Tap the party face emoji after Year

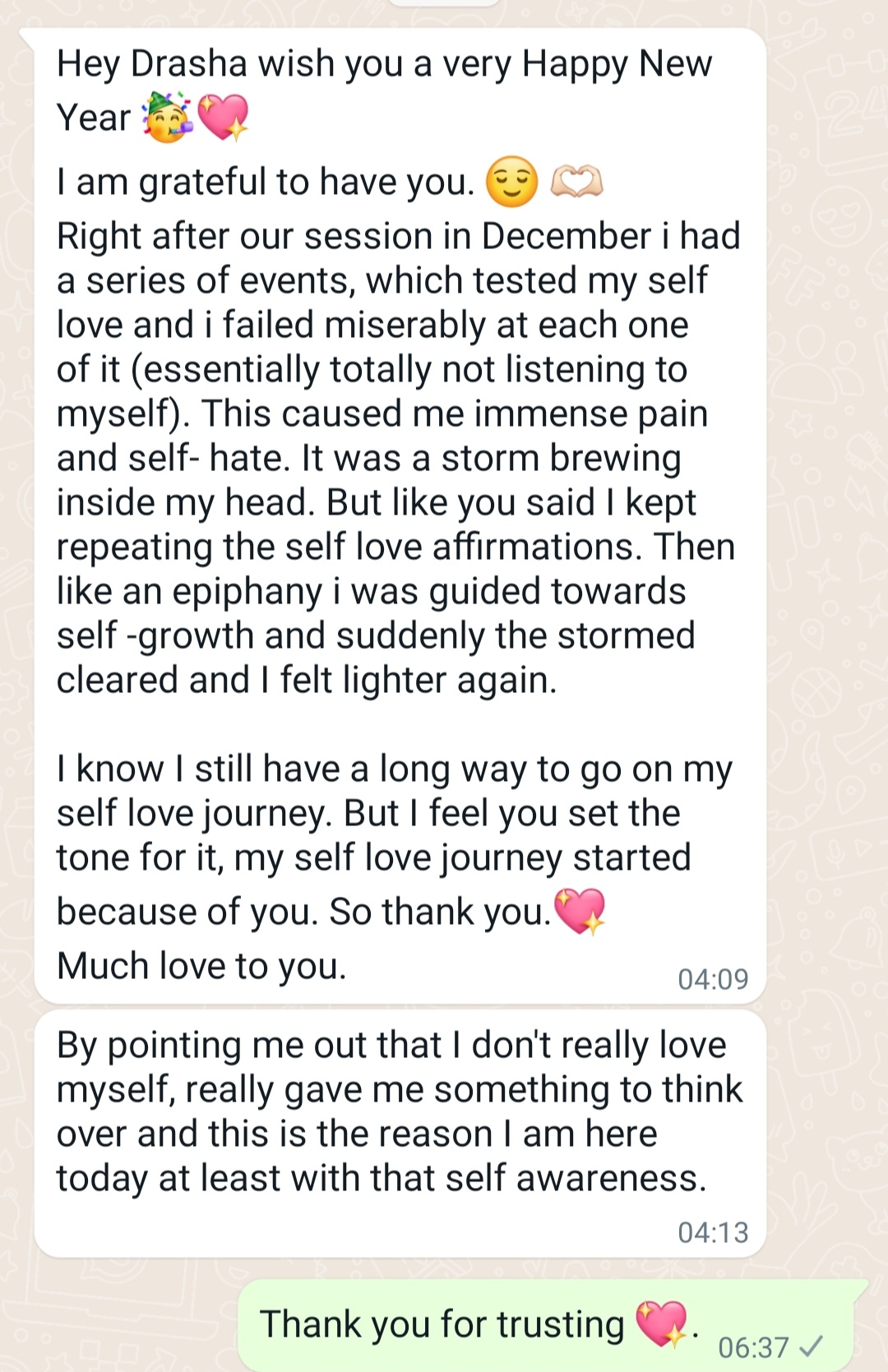[167, 118]
